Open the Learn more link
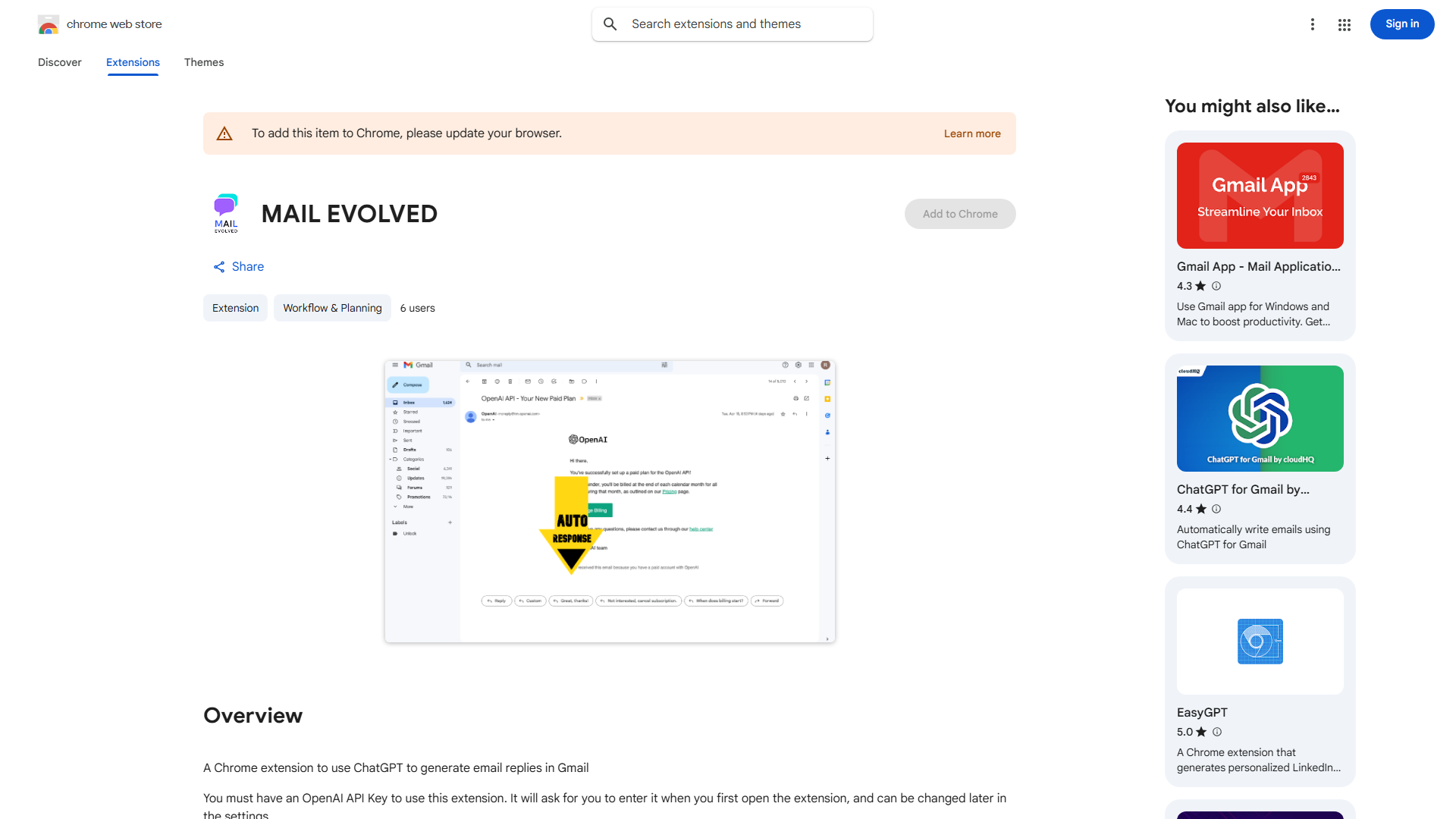1456x819 pixels. coord(971,133)
